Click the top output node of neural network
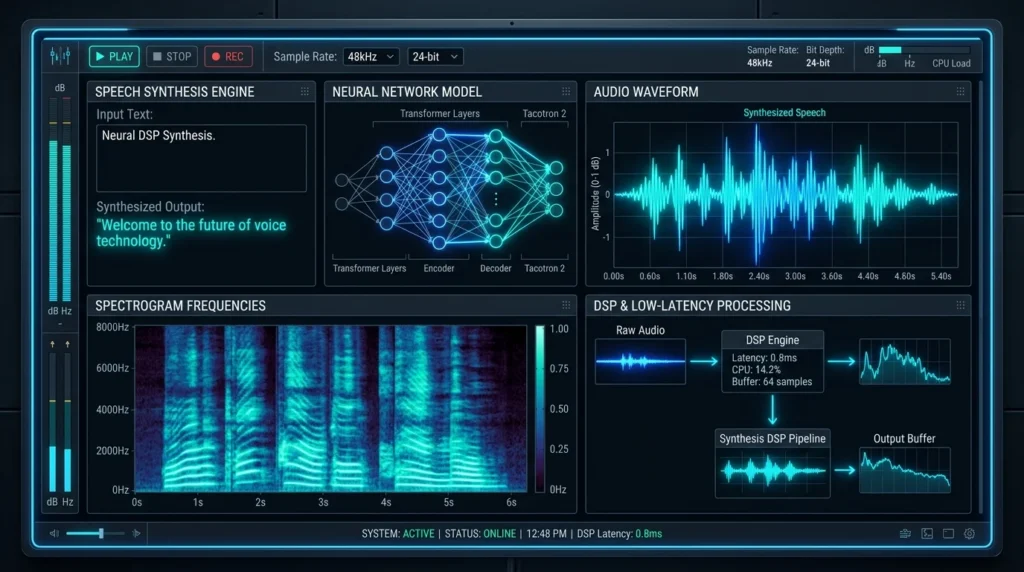 (556, 168)
